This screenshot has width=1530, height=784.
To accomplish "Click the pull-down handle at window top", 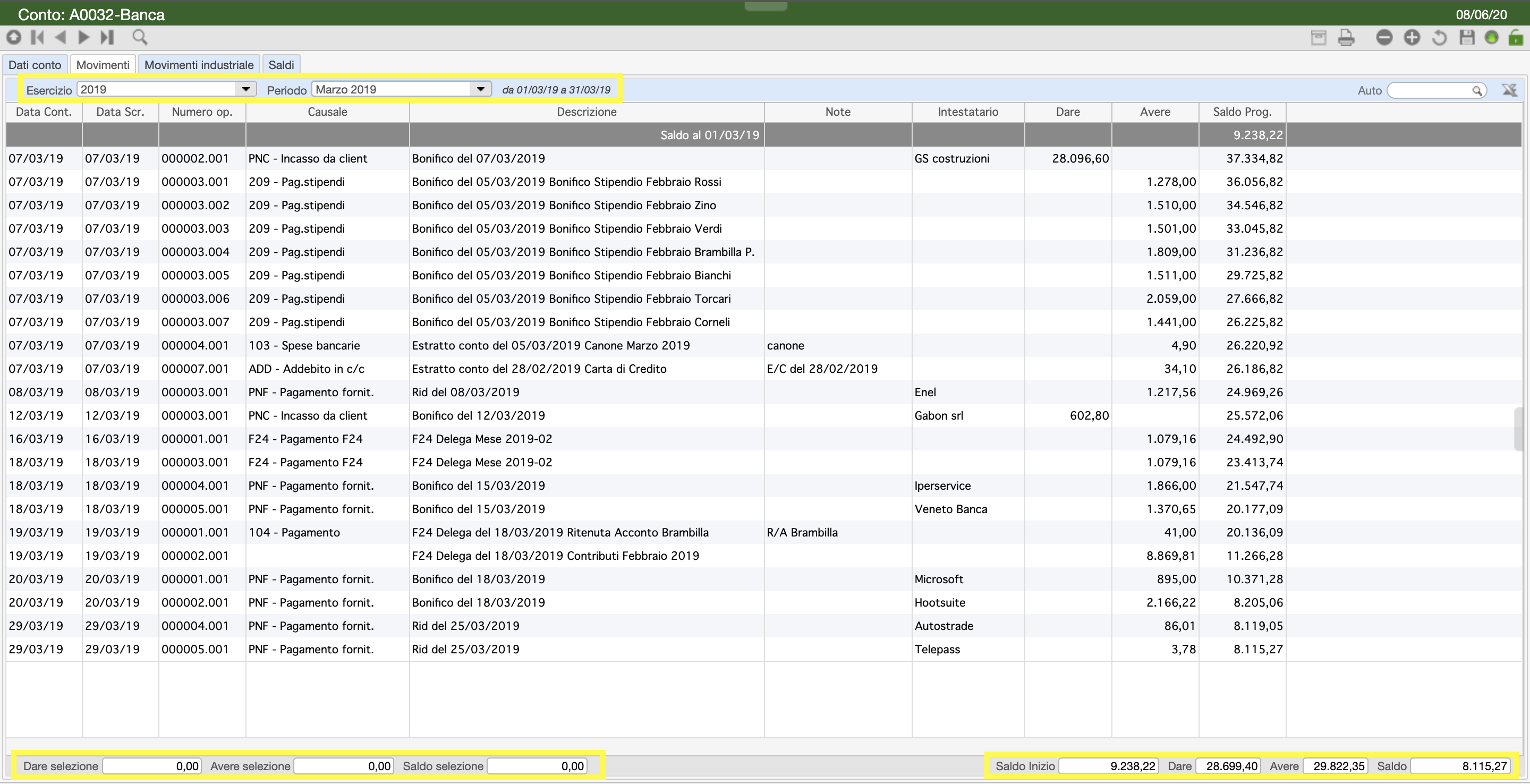I will point(766,6).
